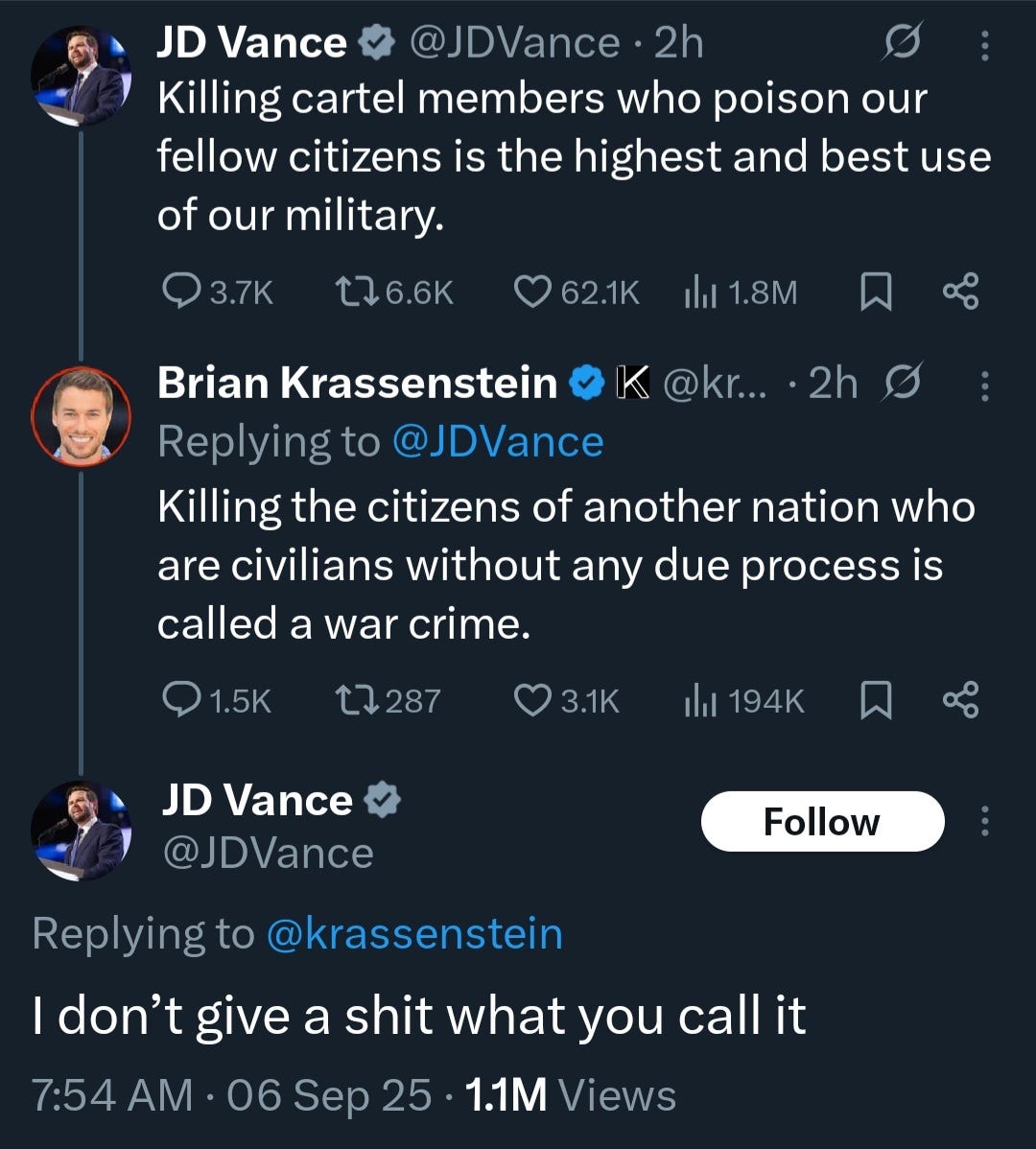The width and height of the screenshot is (1036, 1149).
Task: Follow JD Vance
Action: [x=822, y=822]
